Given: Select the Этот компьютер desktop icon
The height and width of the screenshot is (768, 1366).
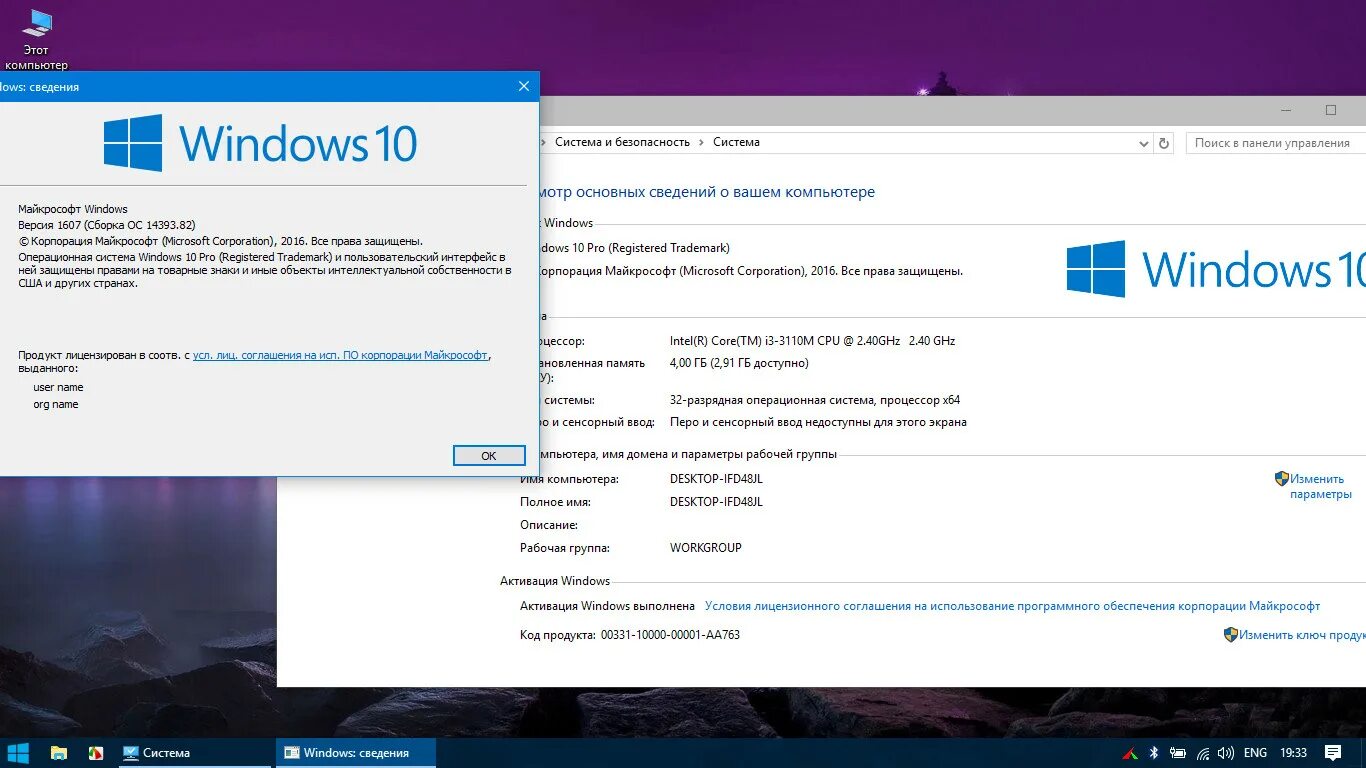Looking at the screenshot, I should click(37, 38).
